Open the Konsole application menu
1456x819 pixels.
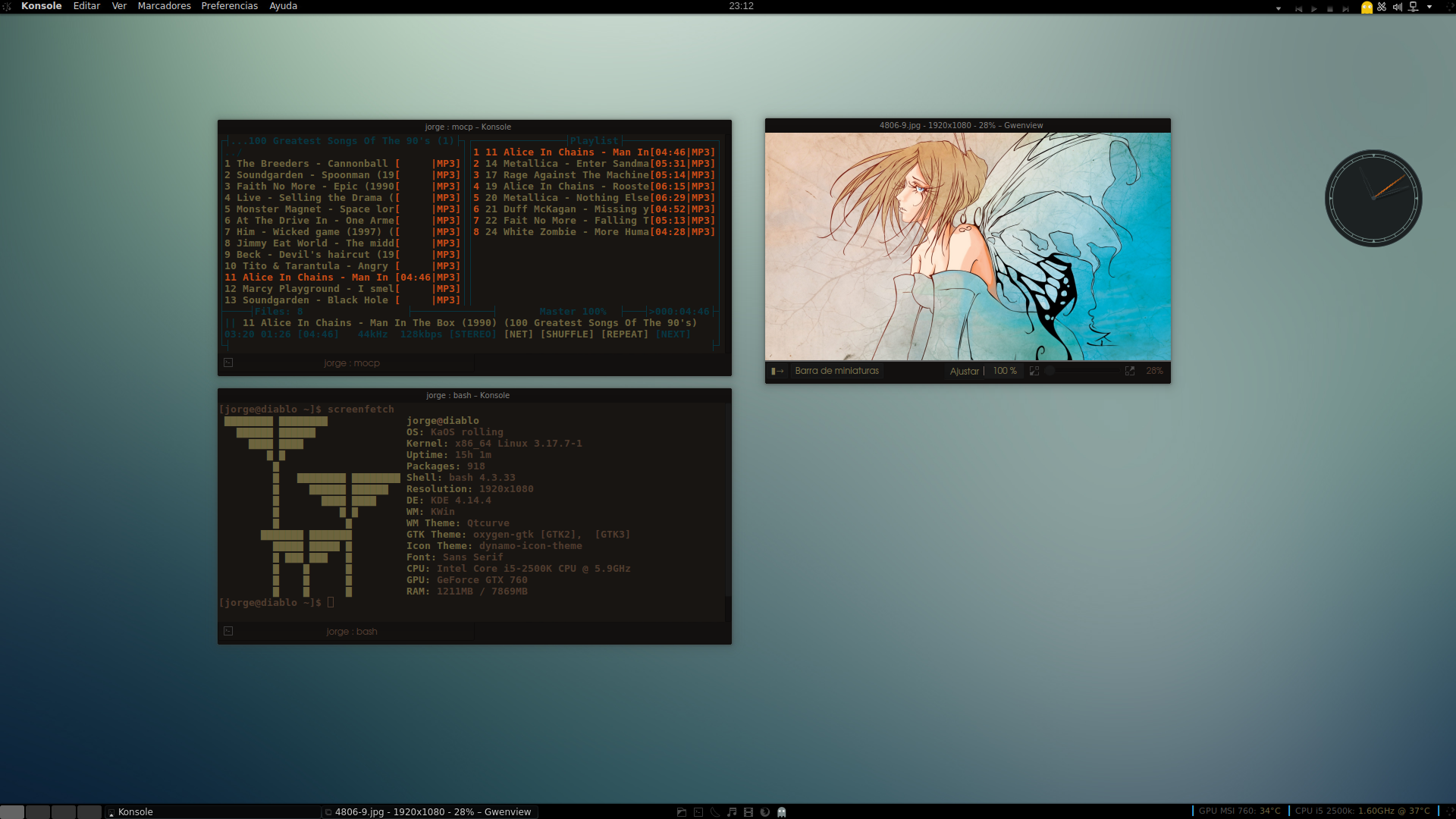(41, 6)
